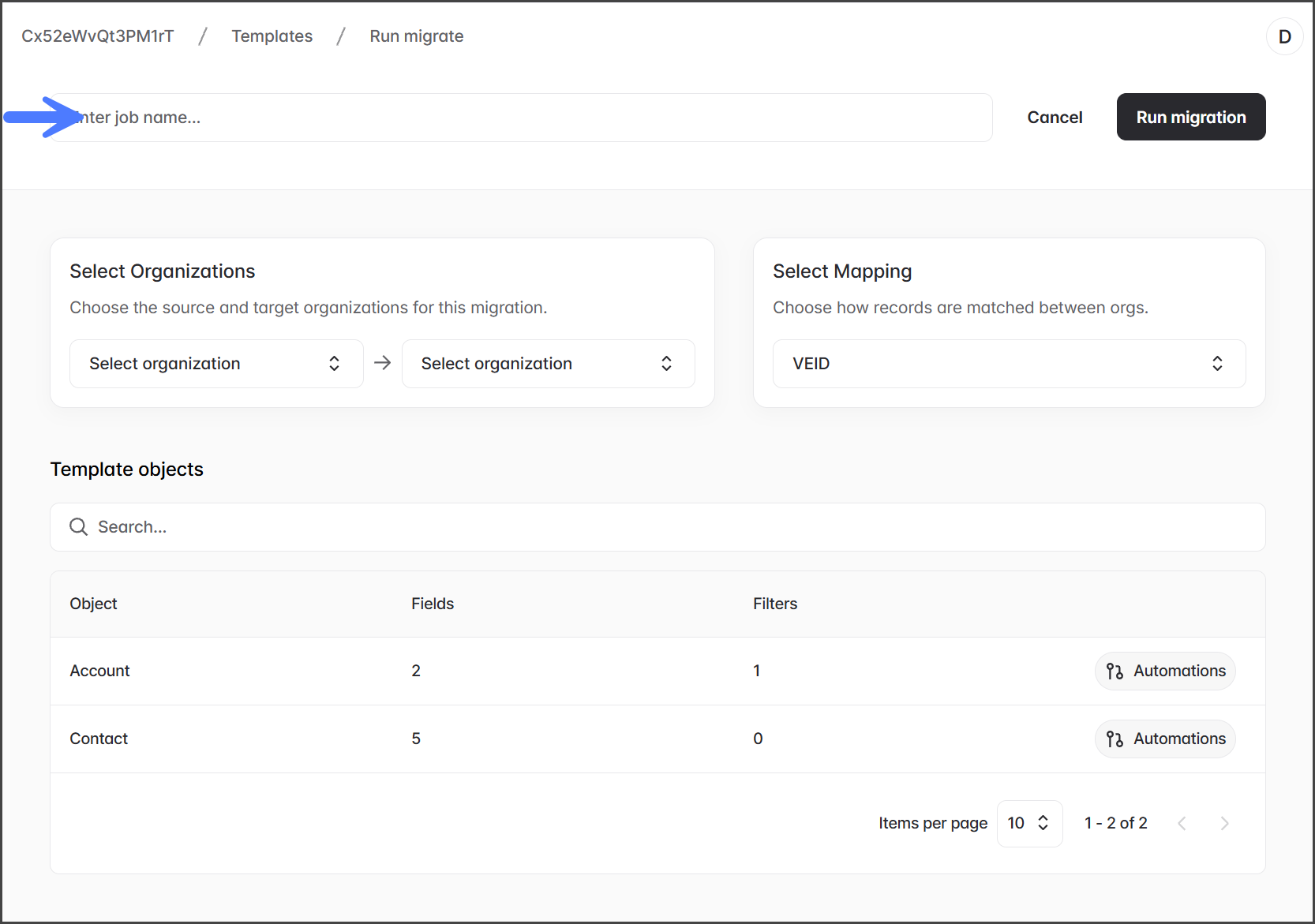Click the Automations branch icon for Account
The image size is (1315, 924).
(x=1115, y=671)
